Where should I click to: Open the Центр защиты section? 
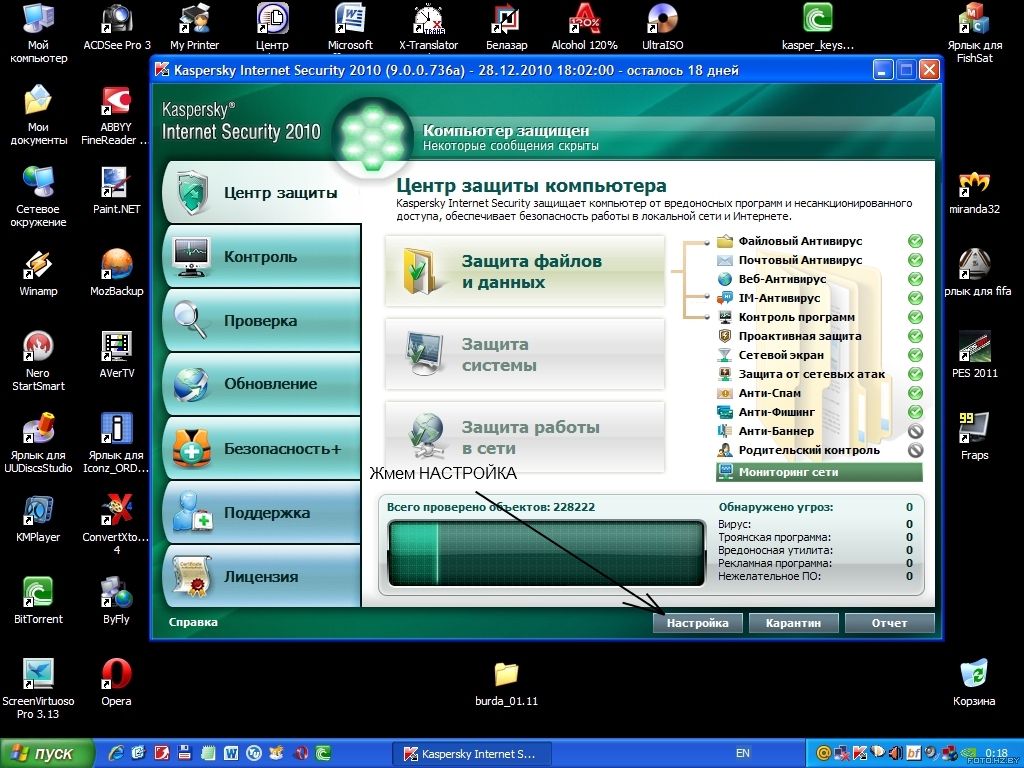point(261,193)
